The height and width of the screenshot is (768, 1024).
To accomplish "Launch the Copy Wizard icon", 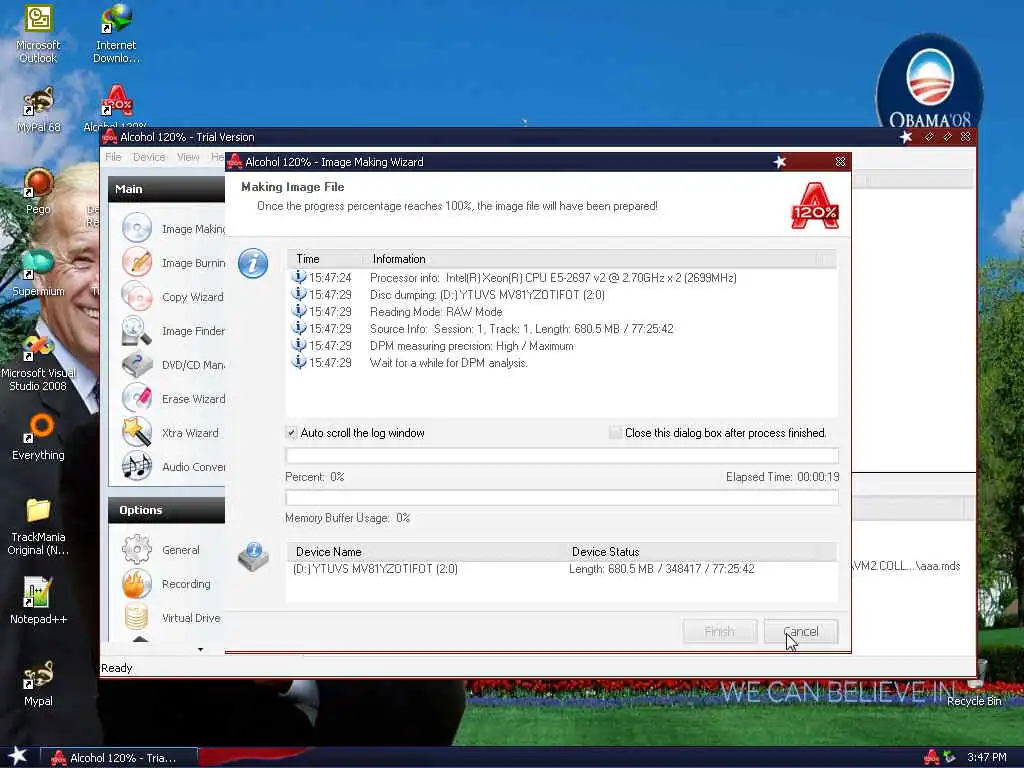I will [x=137, y=296].
